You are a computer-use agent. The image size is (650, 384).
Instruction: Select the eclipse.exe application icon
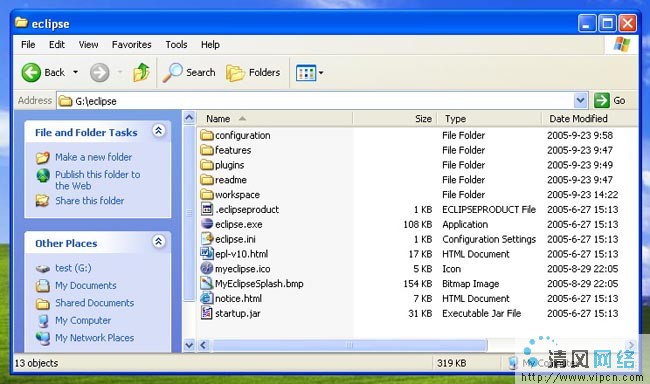pos(207,224)
